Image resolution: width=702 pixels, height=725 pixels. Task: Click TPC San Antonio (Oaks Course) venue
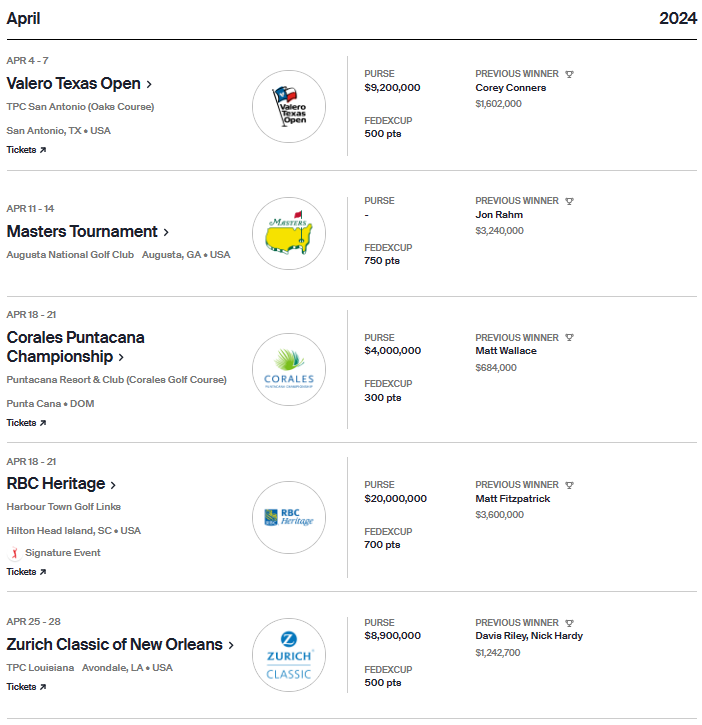click(x=80, y=107)
